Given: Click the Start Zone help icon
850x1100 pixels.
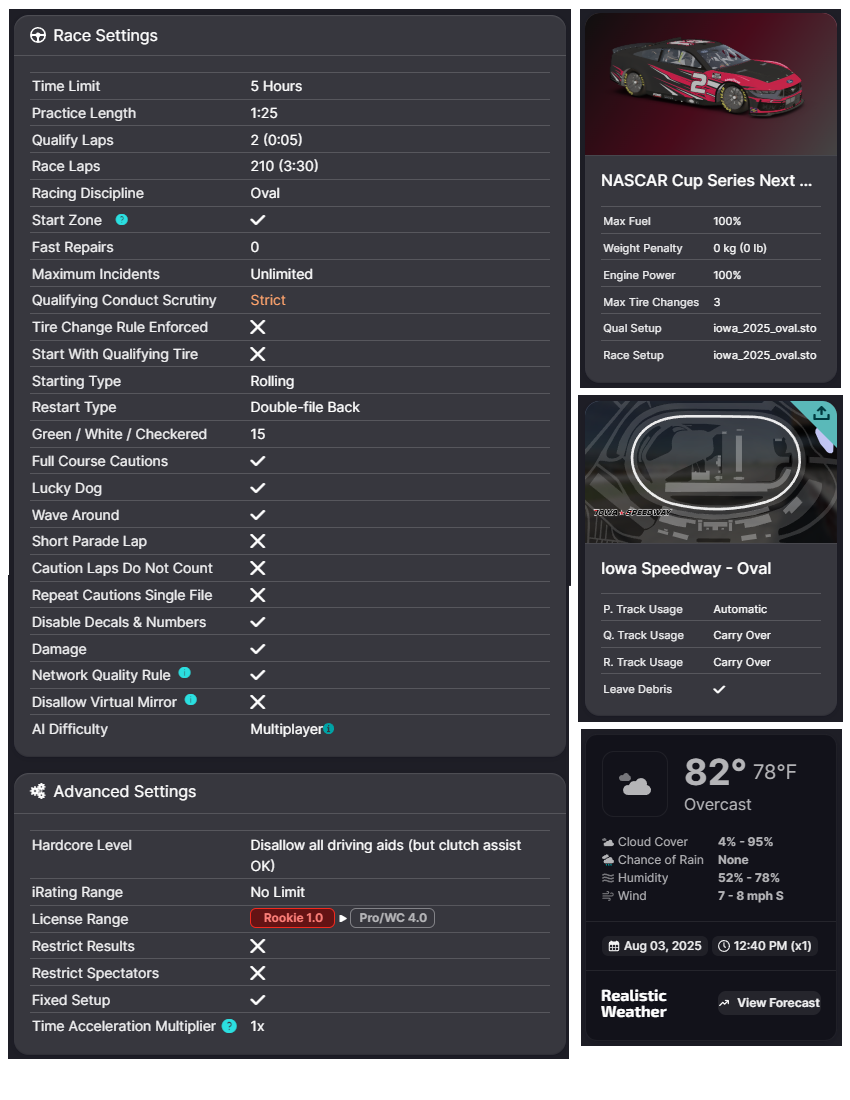Looking at the screenshot, I should click(x=122, y=220).
